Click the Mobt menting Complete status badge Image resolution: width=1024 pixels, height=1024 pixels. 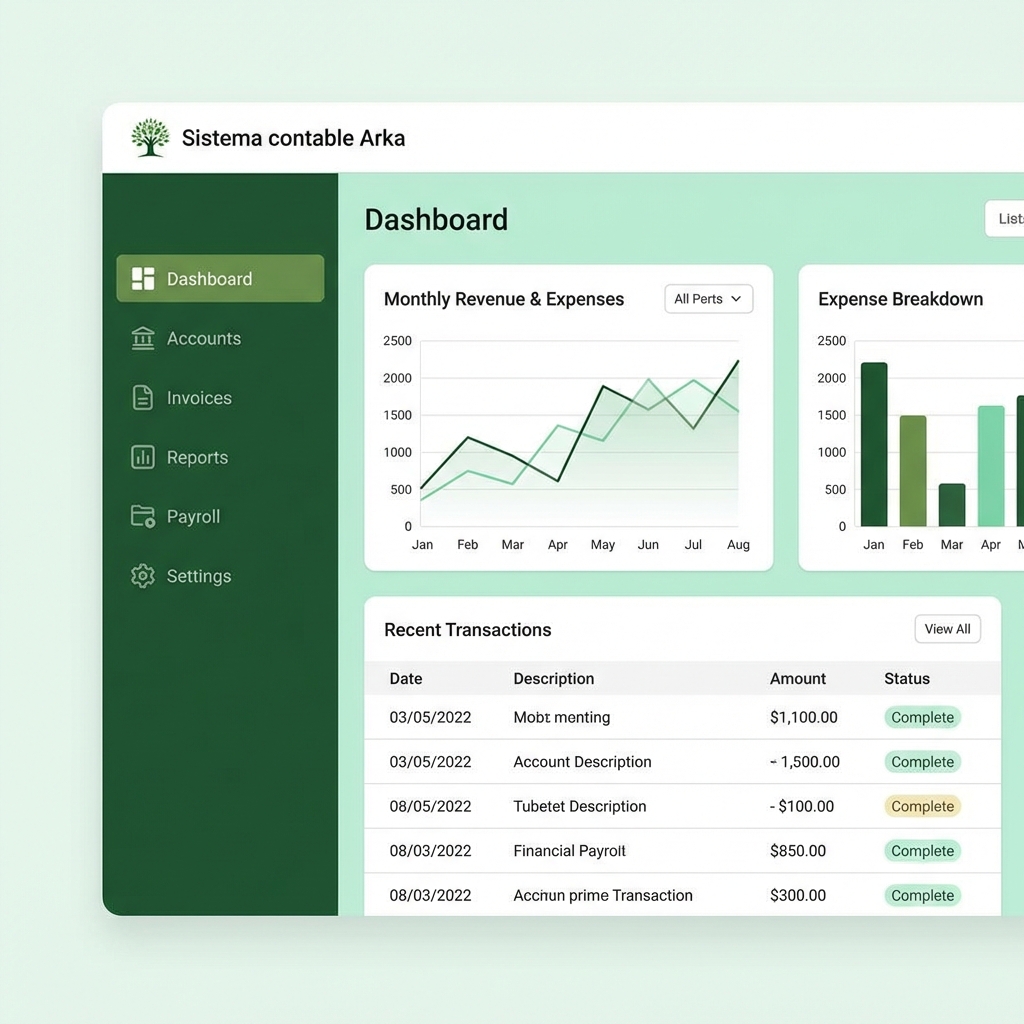[922, 717]
